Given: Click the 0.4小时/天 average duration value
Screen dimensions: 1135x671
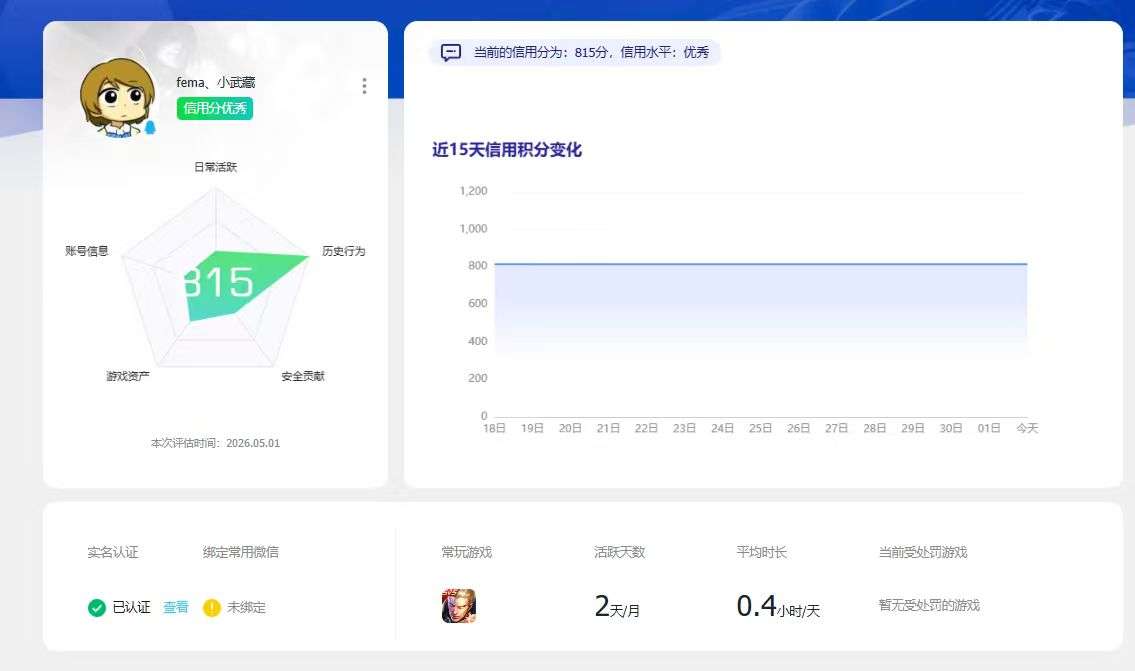Looking at the screenshot, I should [x=778, y=607].
